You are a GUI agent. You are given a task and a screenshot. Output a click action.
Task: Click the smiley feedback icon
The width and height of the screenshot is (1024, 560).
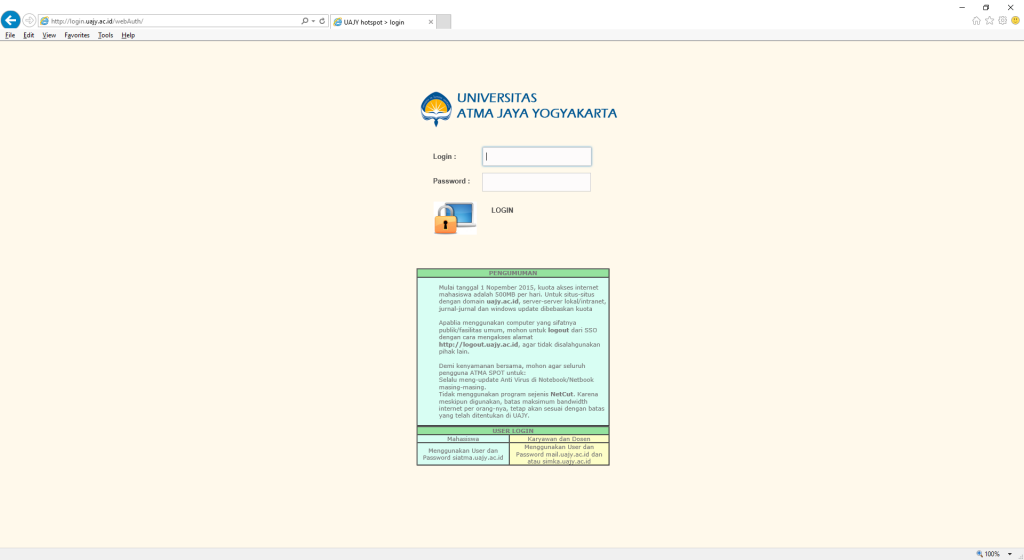coord(1016,20)
